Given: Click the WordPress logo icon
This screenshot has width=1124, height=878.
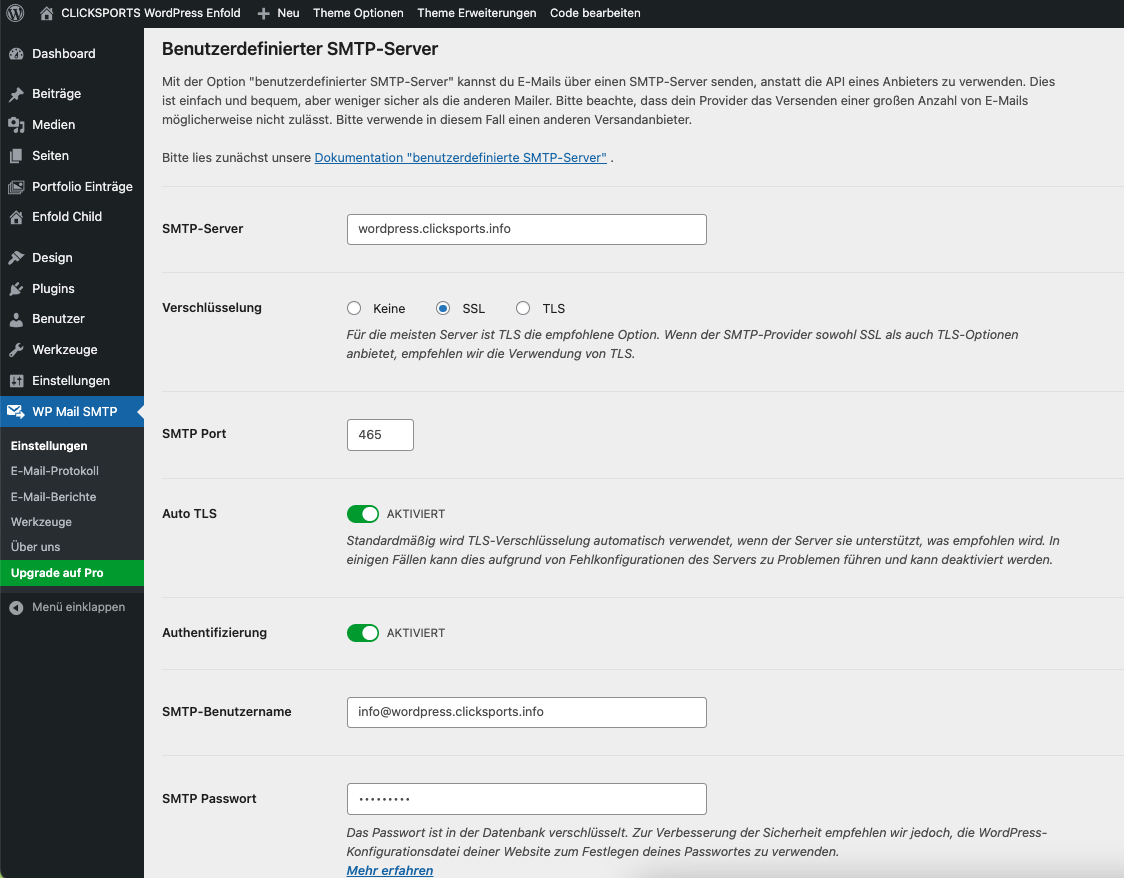Looking at the screenshot, I should (15, 13).
